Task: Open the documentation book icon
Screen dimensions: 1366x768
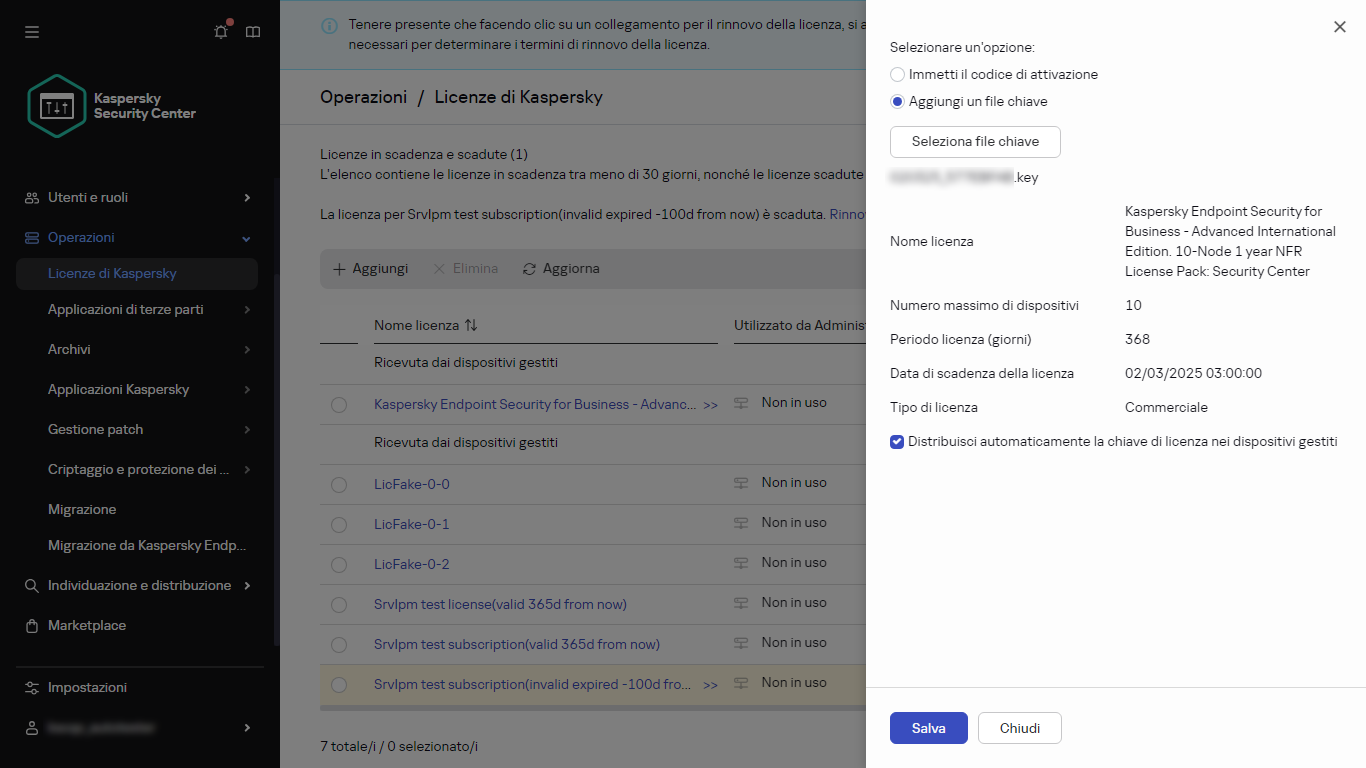Action: pyautogui.click(x=253, y=32)
